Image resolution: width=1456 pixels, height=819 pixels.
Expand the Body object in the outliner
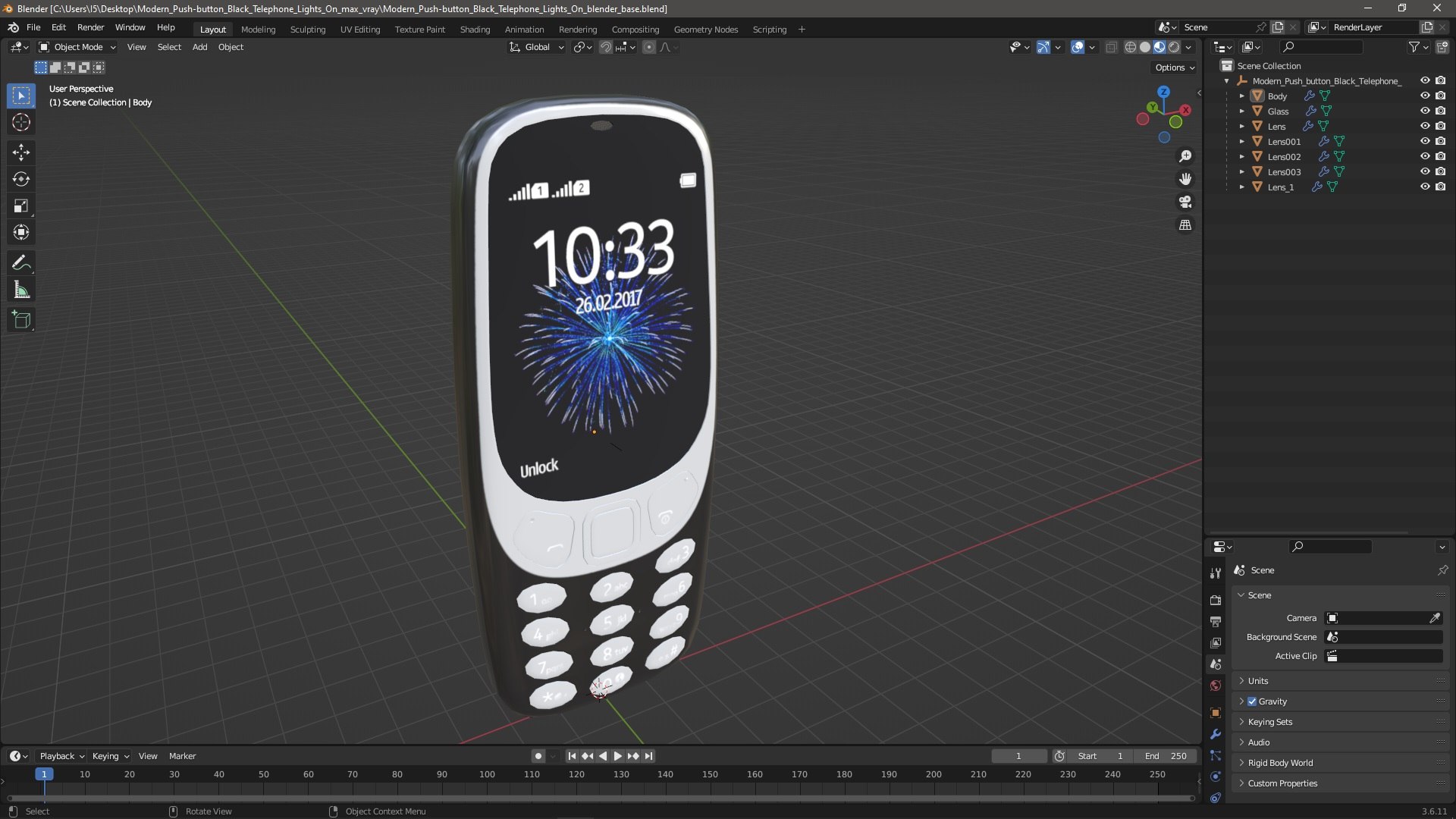coord(1241,96)
